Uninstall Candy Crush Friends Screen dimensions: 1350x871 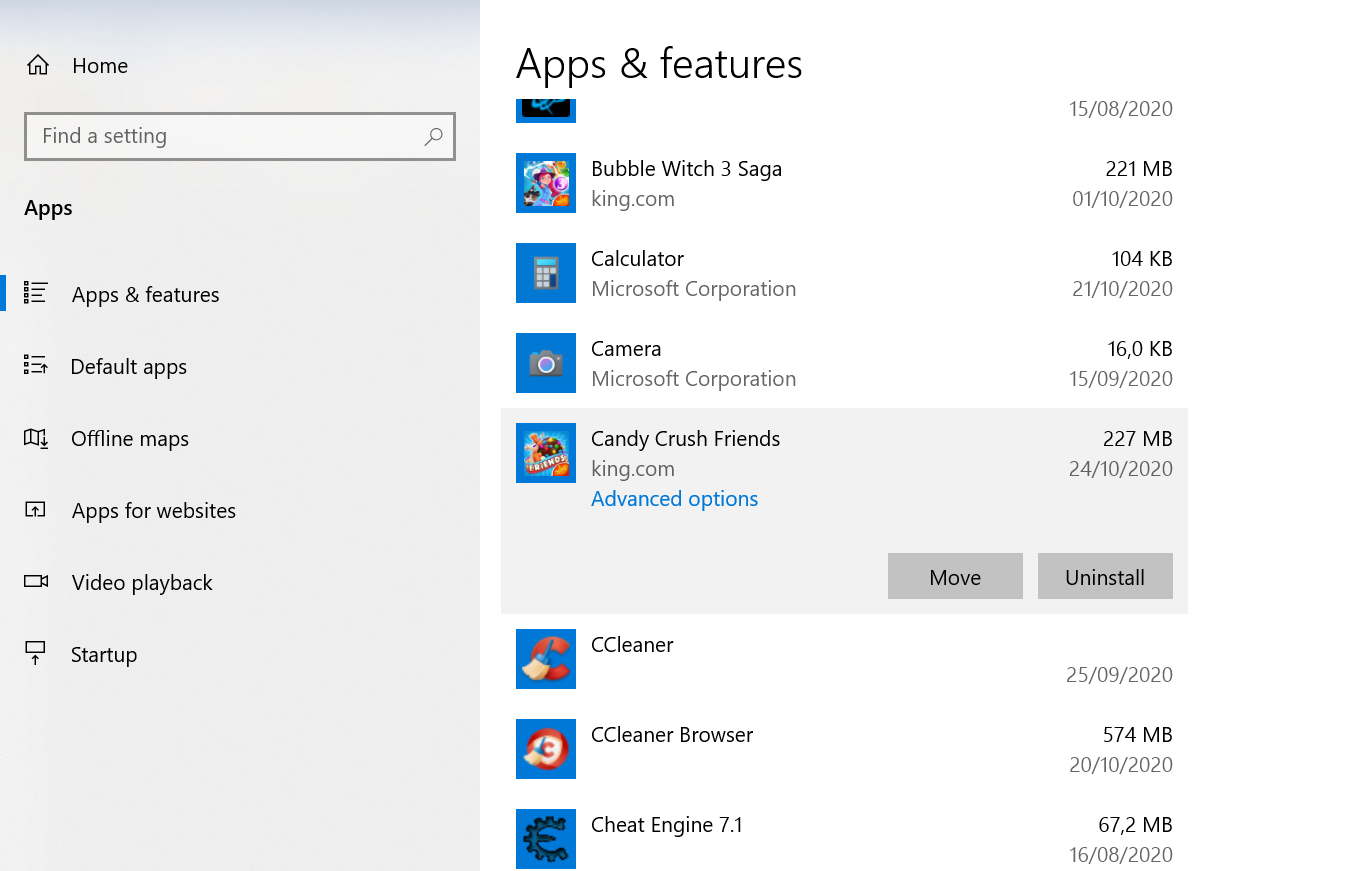click(x=1105, y=576)
